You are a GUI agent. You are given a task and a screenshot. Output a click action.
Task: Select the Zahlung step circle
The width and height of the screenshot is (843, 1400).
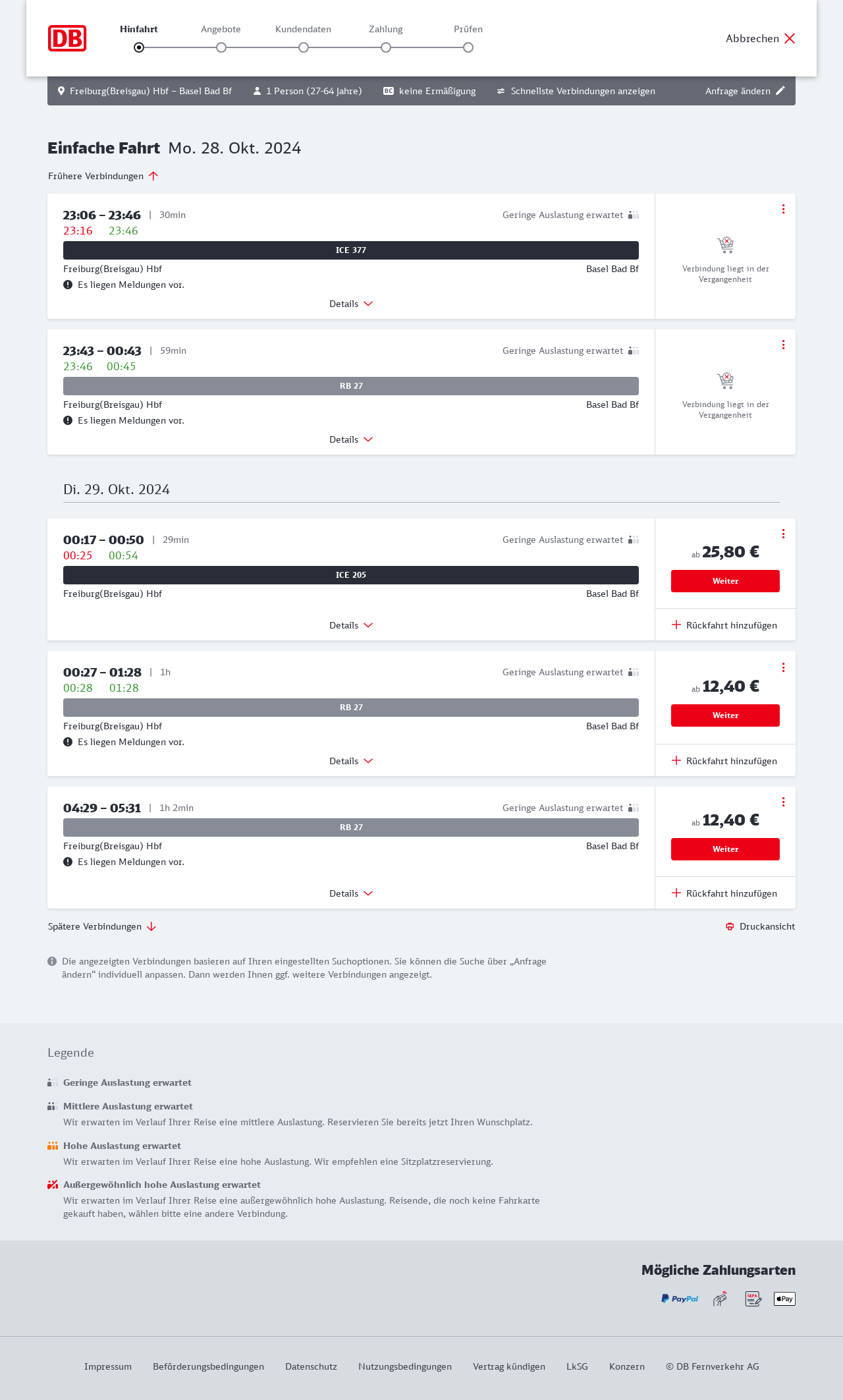coord(386,47)
